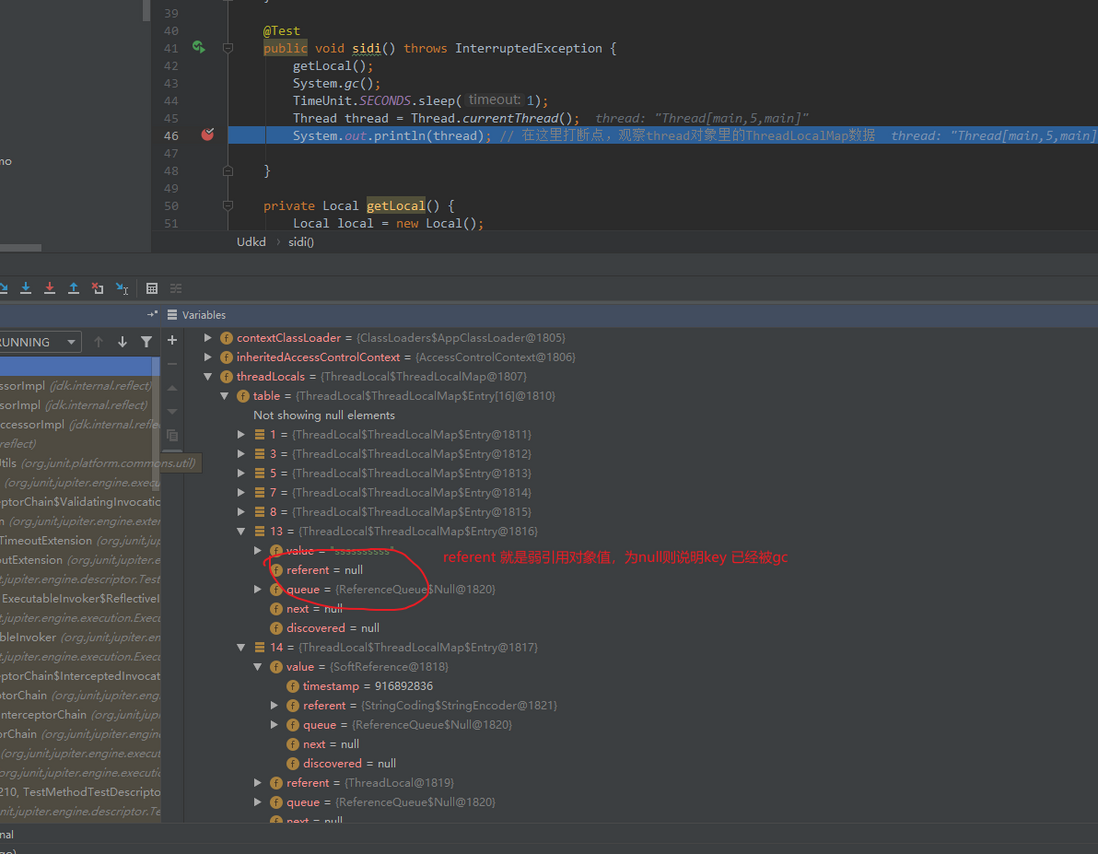Expand the inheritedAccessControlContext variable node
The image size is (1098, 854).
coord(208,357)
